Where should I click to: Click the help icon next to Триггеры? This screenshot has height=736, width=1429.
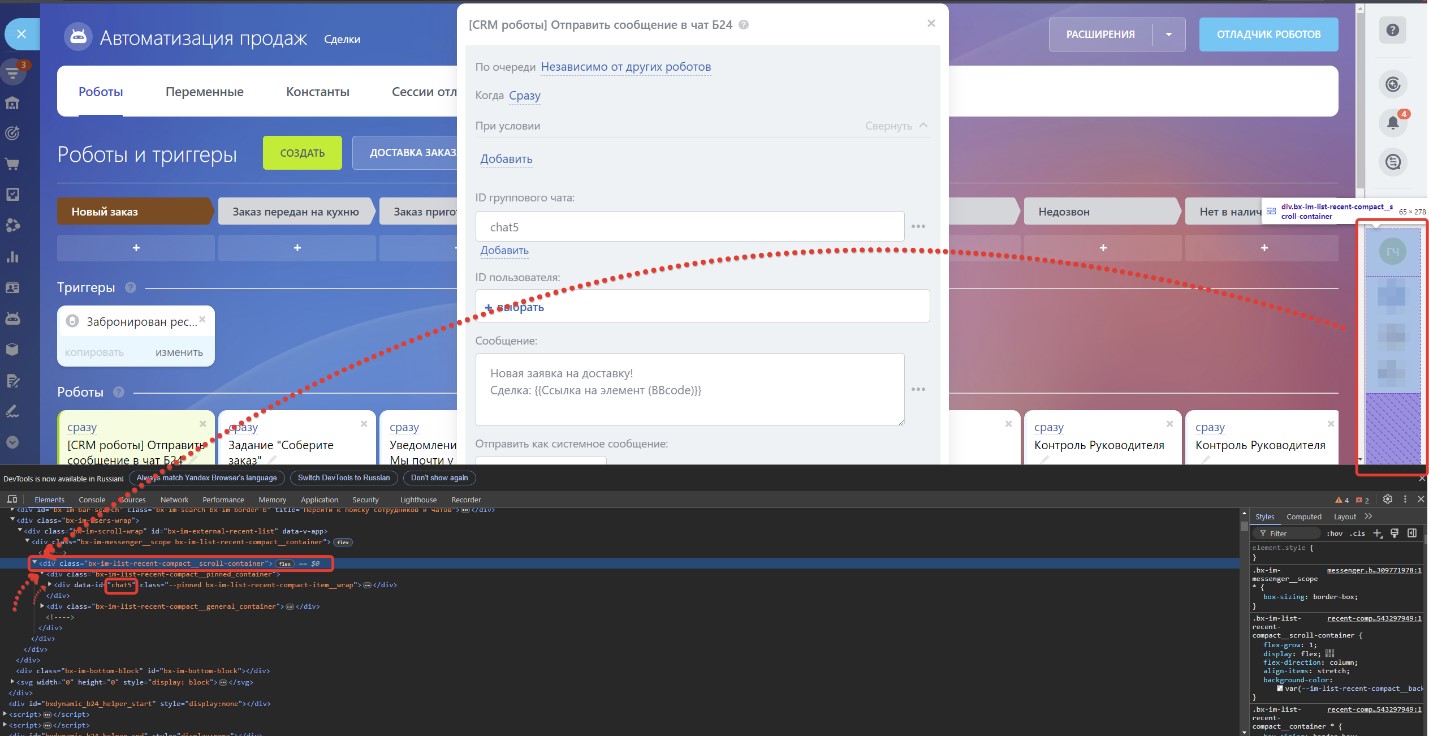coord(130,288)
